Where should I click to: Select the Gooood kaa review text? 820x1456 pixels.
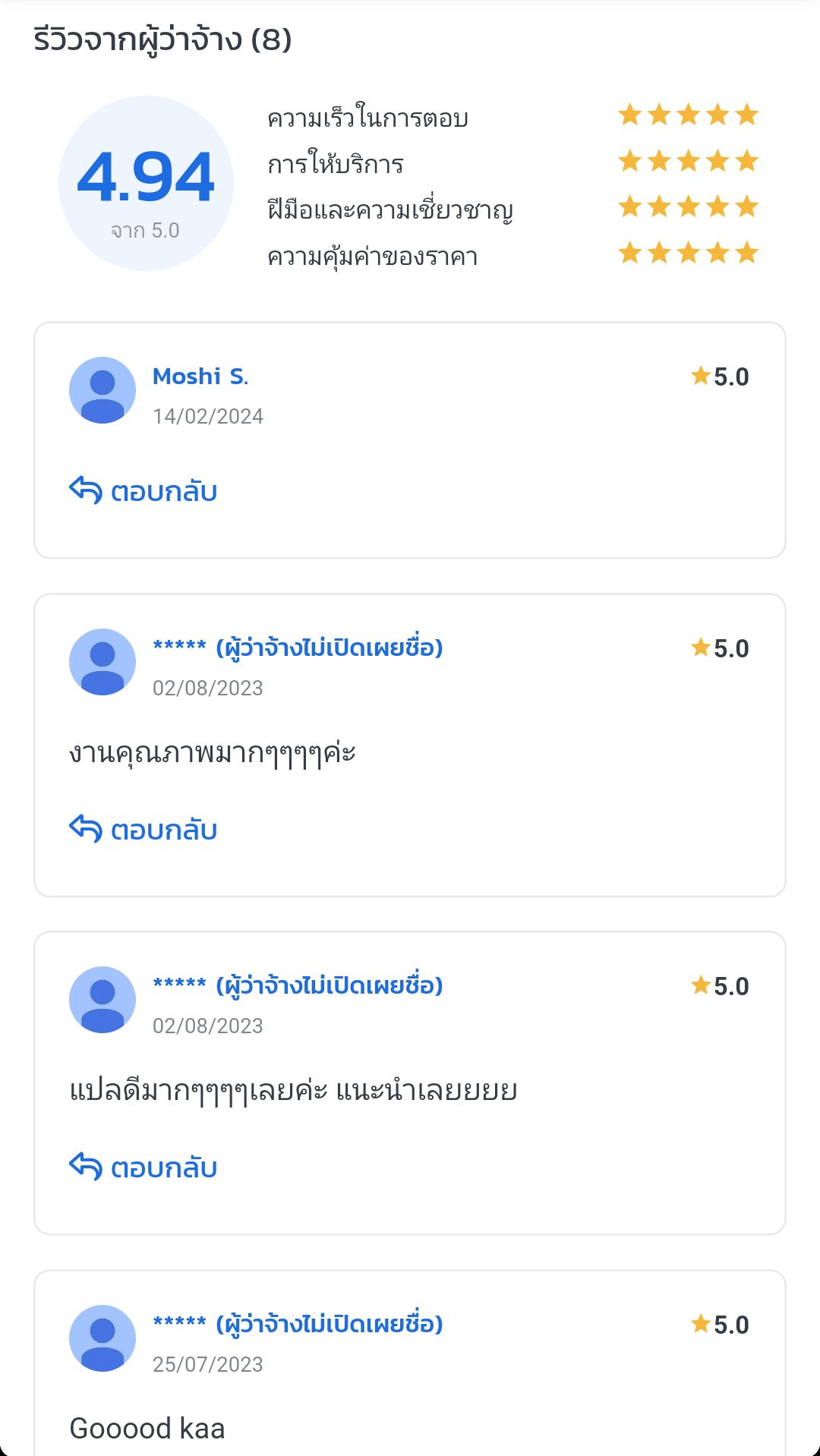[147, 1429]
